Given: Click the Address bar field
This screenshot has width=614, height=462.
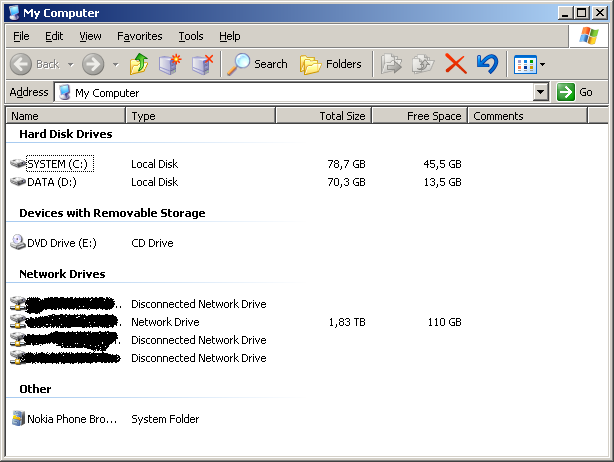Looking at the screenshot, I should tap(301, 92).
